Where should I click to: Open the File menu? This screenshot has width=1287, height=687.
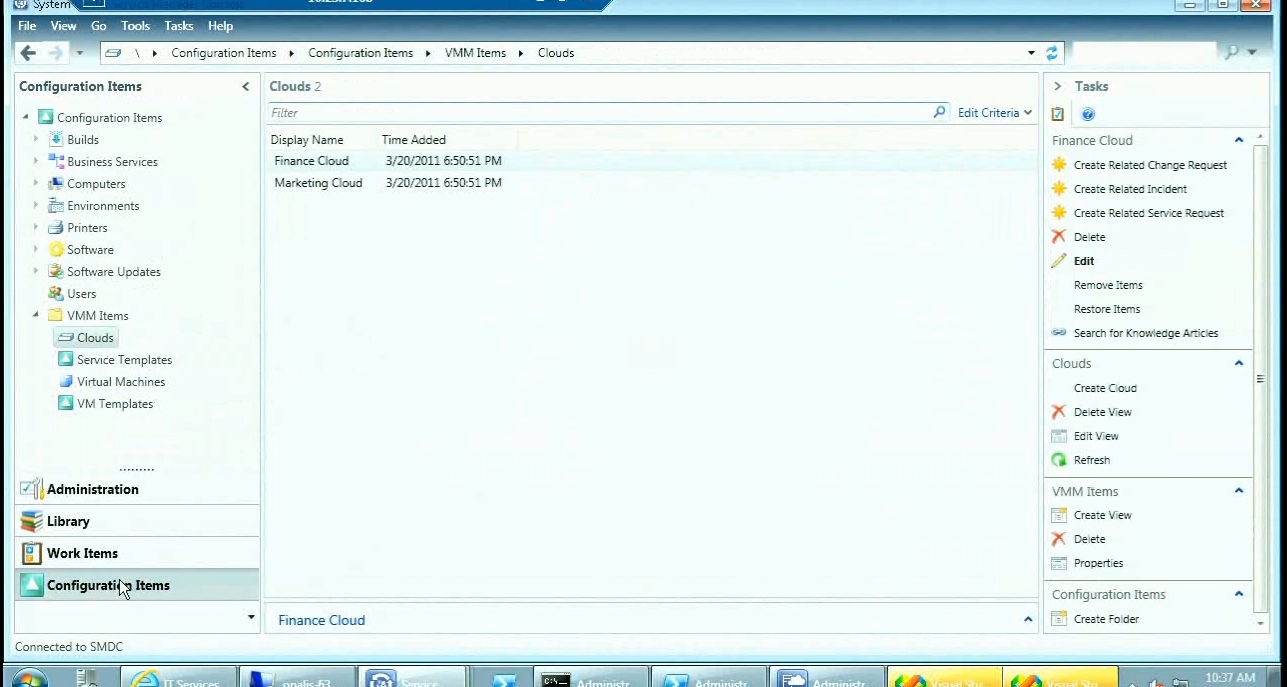point(27,26)
